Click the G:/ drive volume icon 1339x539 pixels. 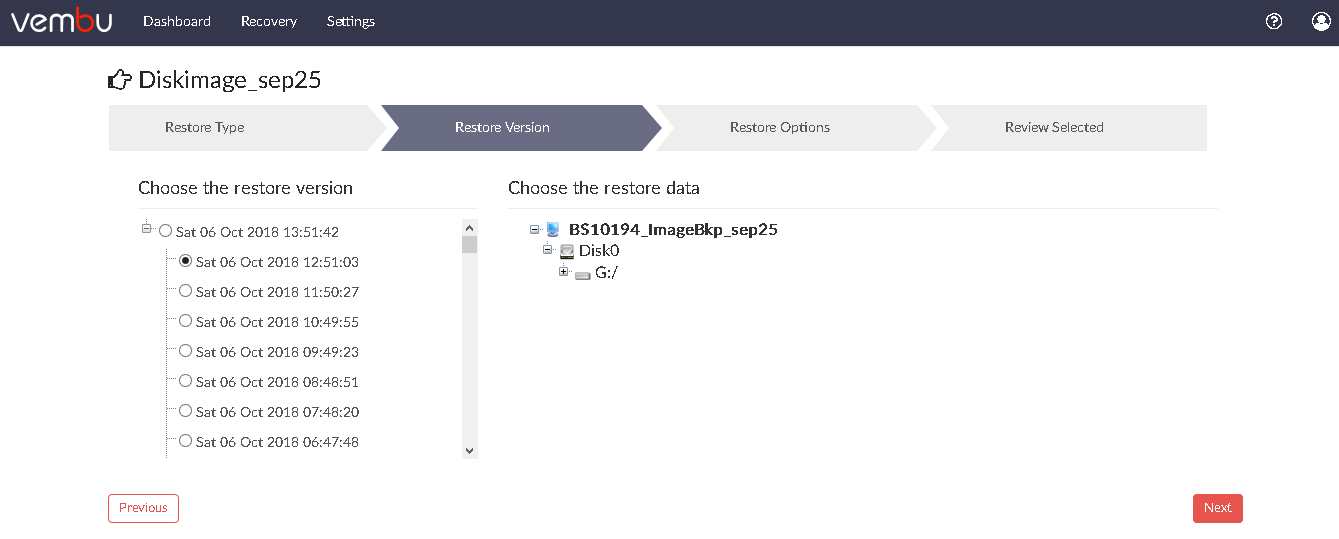pos(583,273)
